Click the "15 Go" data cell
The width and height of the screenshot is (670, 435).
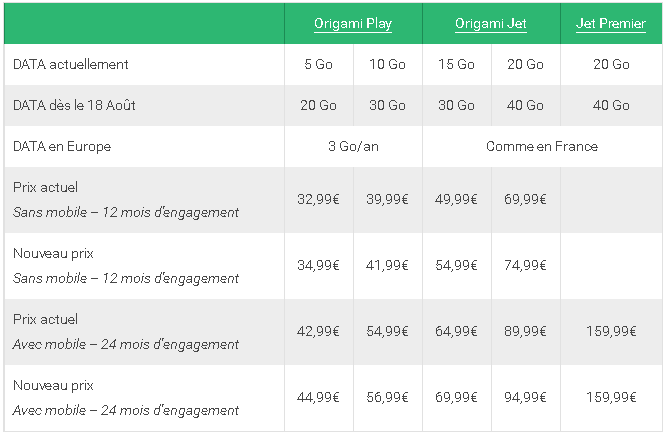pos(456,64)
